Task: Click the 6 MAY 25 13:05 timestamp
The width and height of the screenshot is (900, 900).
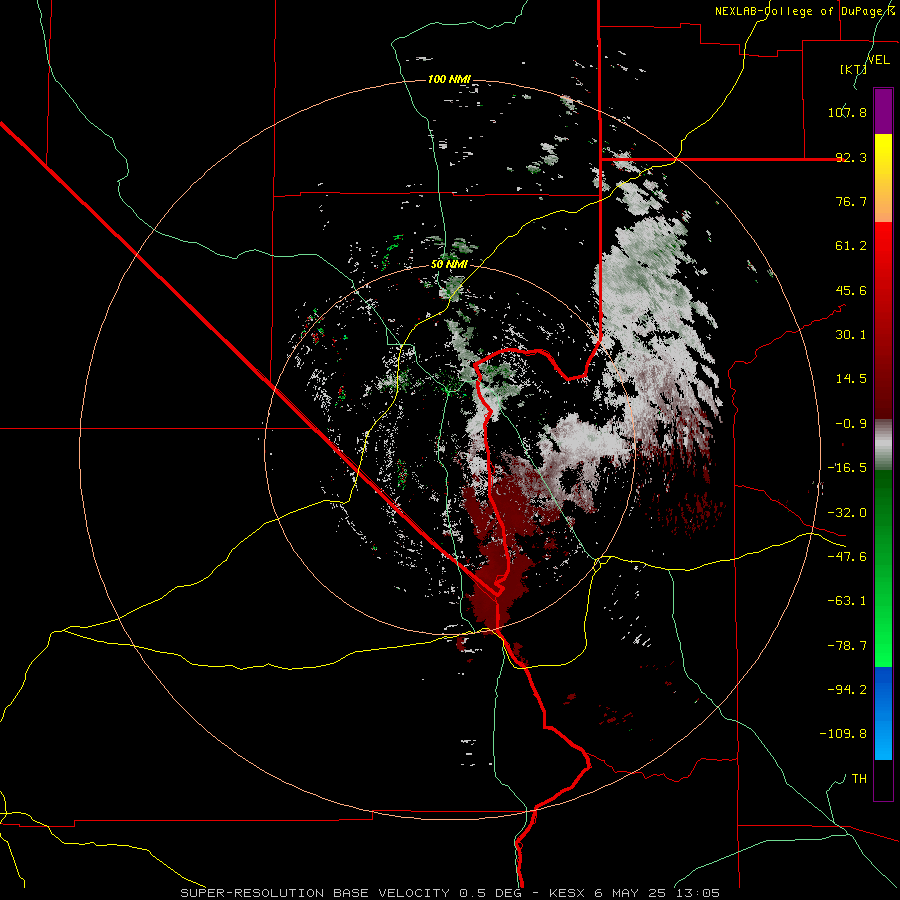Action: click(x=657, y=893)
